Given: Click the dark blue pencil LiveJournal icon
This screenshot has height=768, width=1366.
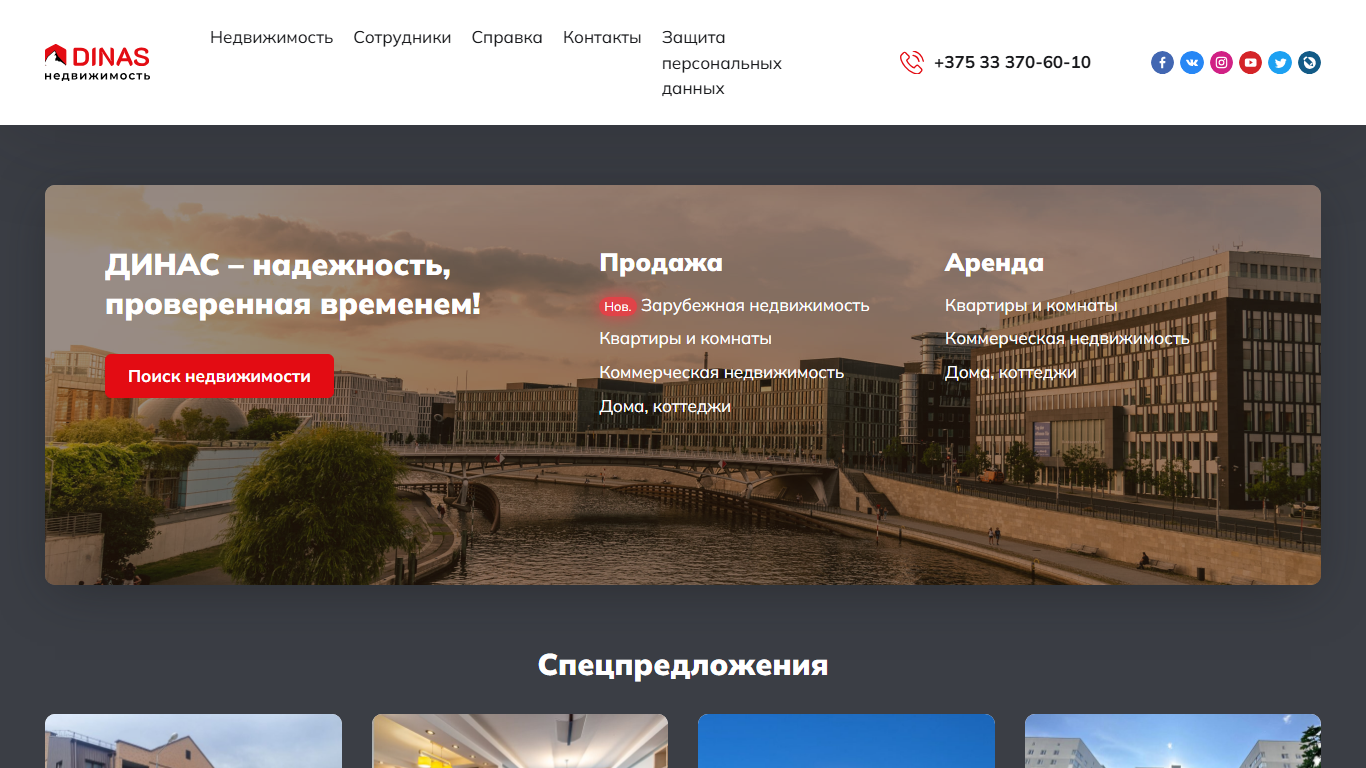Looking at the screenshot, I should [x=1309, y=63].
